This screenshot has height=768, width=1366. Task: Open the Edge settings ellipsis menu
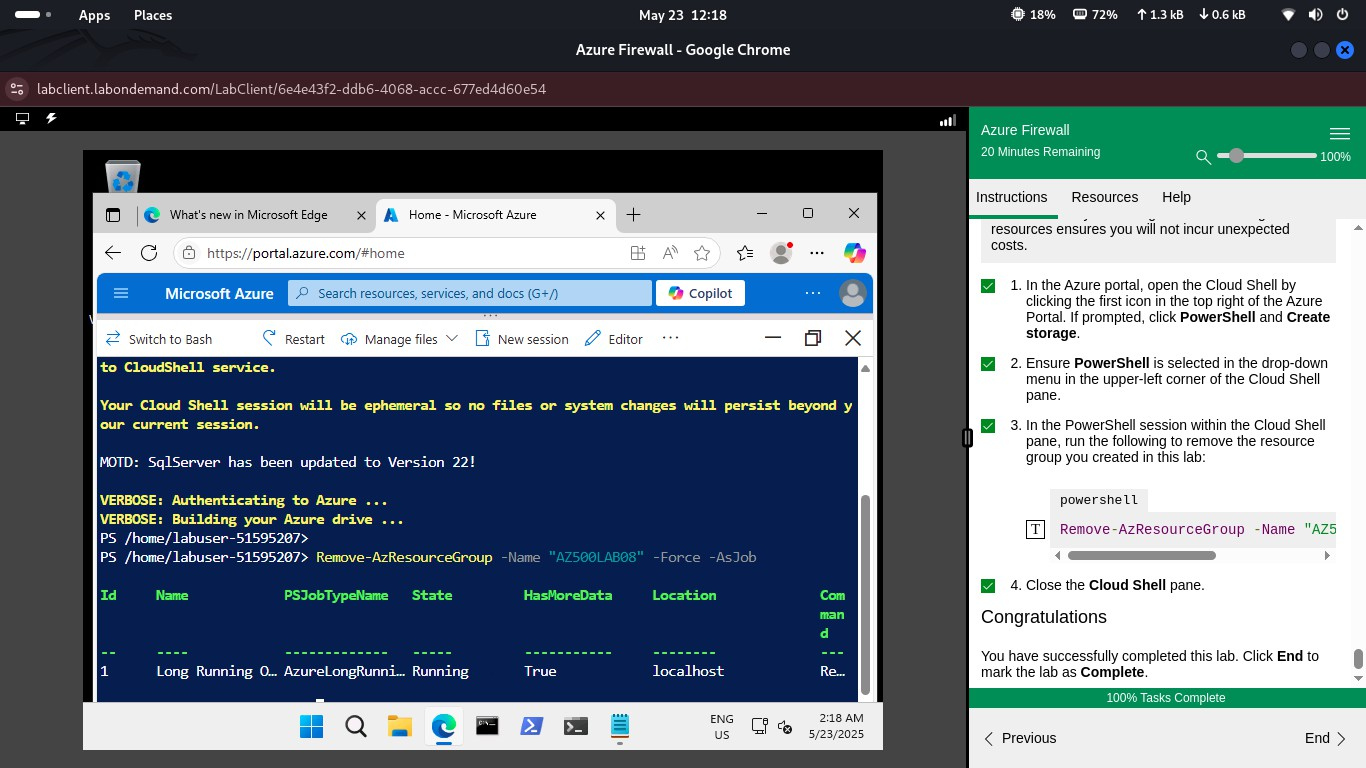pos(817,253)
